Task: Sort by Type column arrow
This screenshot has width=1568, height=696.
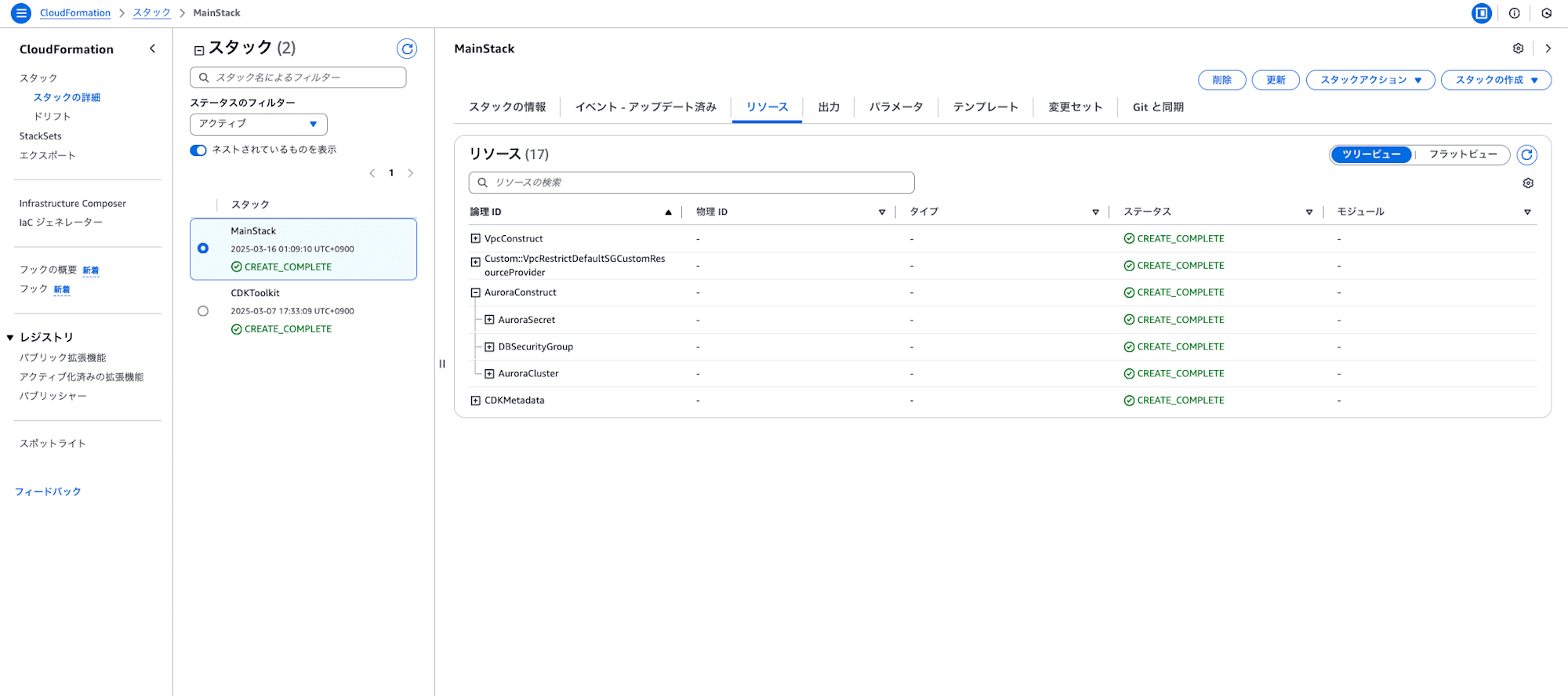Action: 1095,212
